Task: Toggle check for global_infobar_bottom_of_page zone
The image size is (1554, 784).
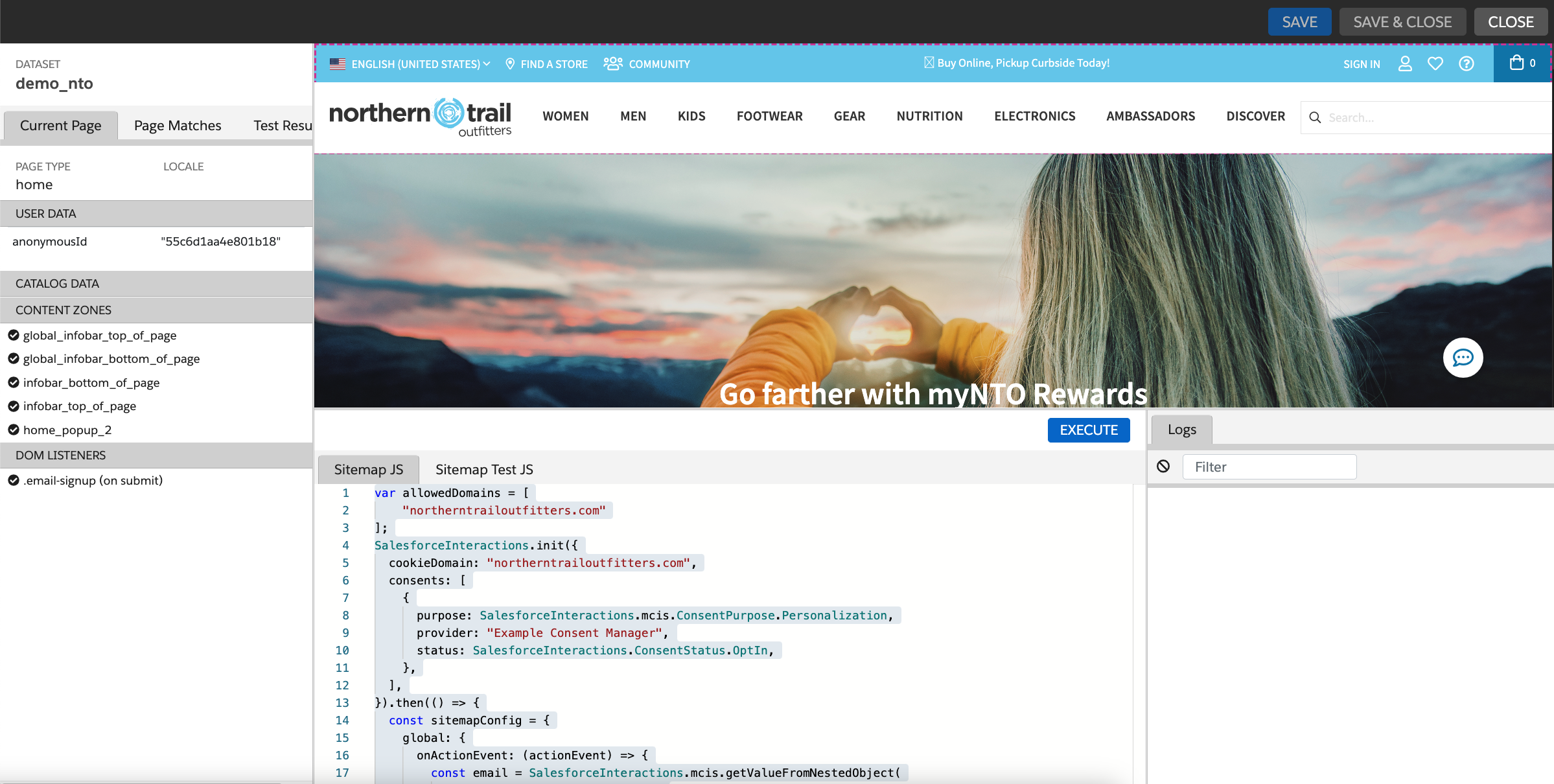Action: coord(13,358)
